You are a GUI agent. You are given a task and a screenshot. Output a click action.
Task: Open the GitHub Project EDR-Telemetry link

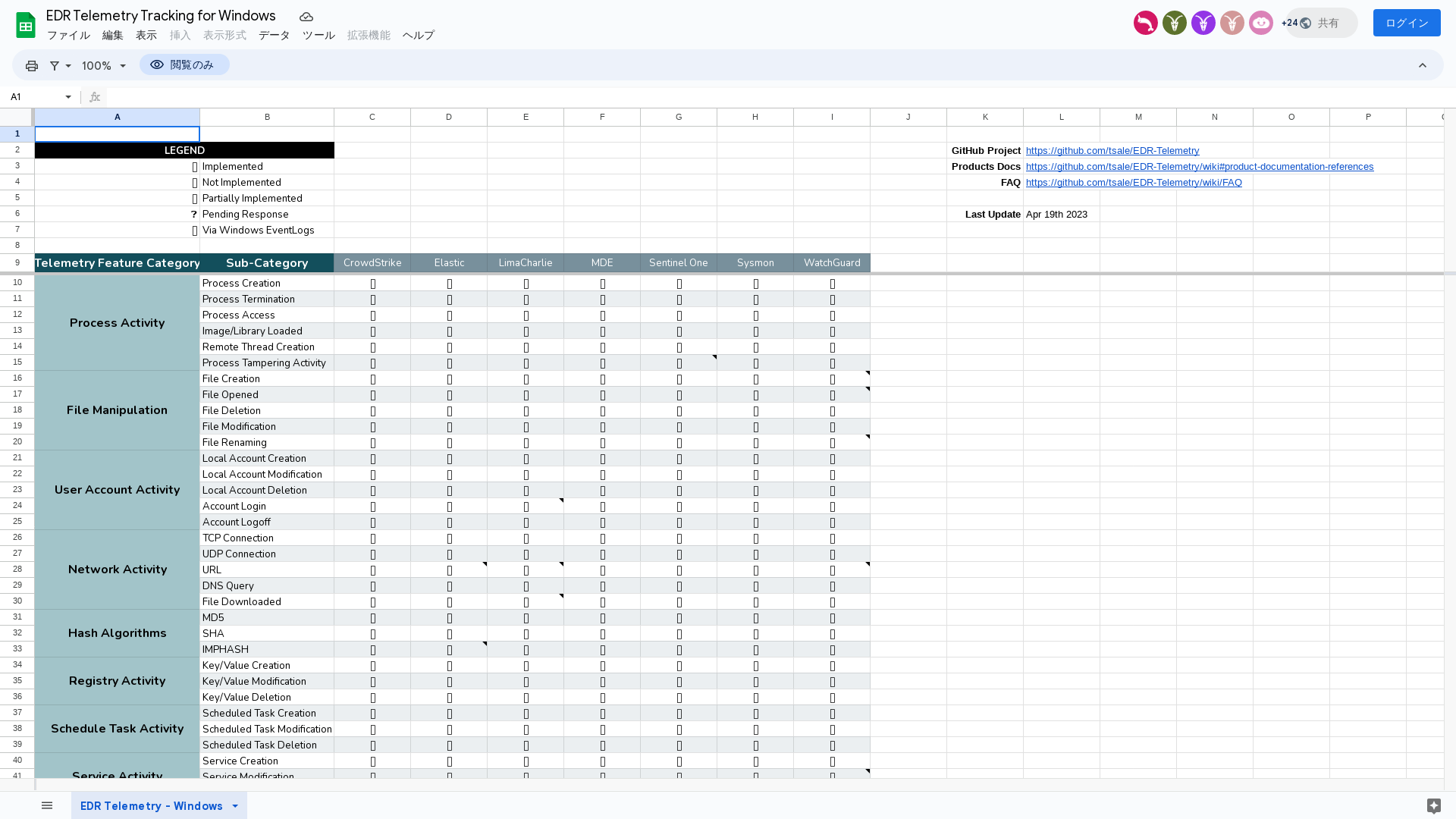coord(1112,151)
